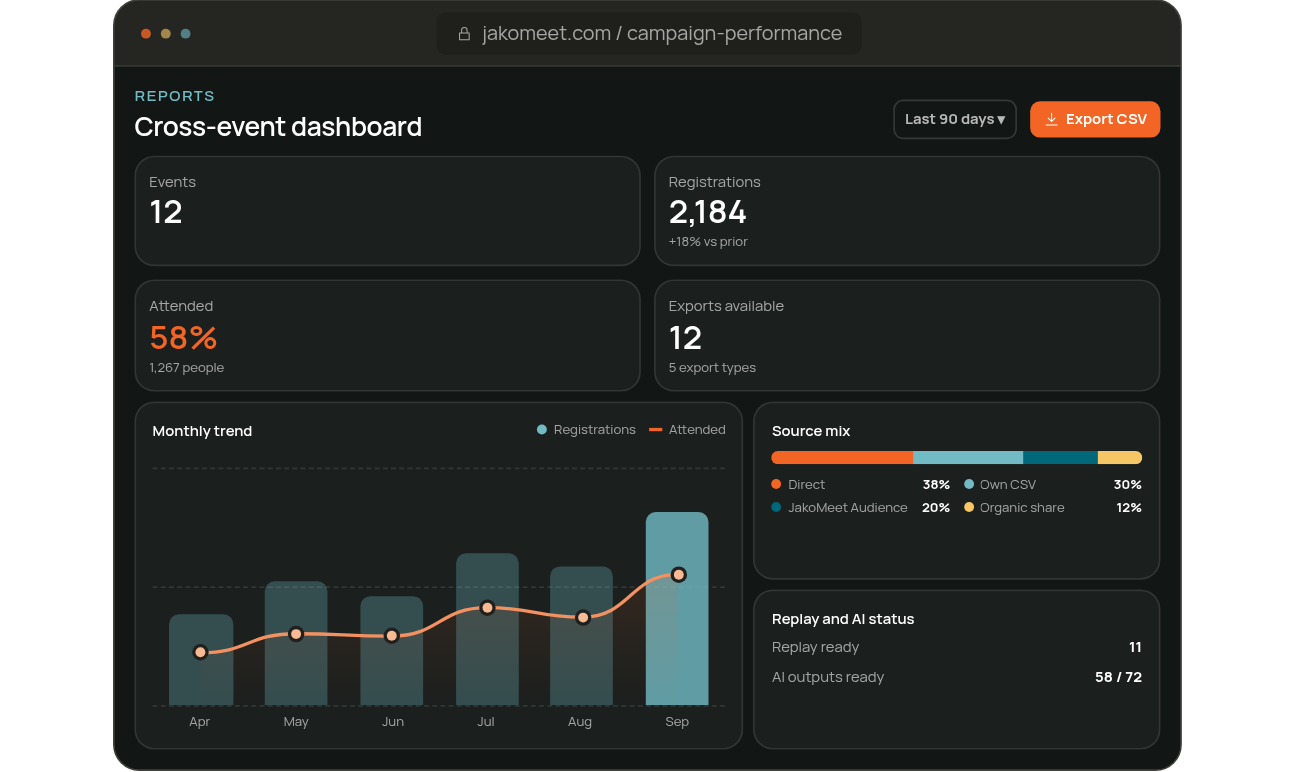Click the Organic share yellow bar segment

[x=1120, y=457]
